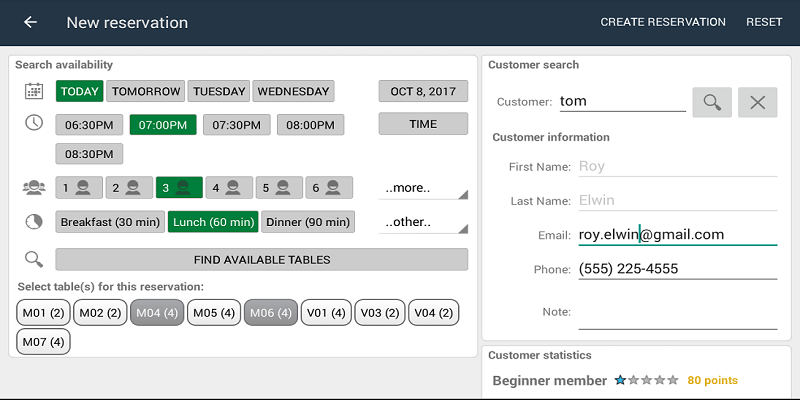Toggle table M04 (4) selection

tap(158, 313)
